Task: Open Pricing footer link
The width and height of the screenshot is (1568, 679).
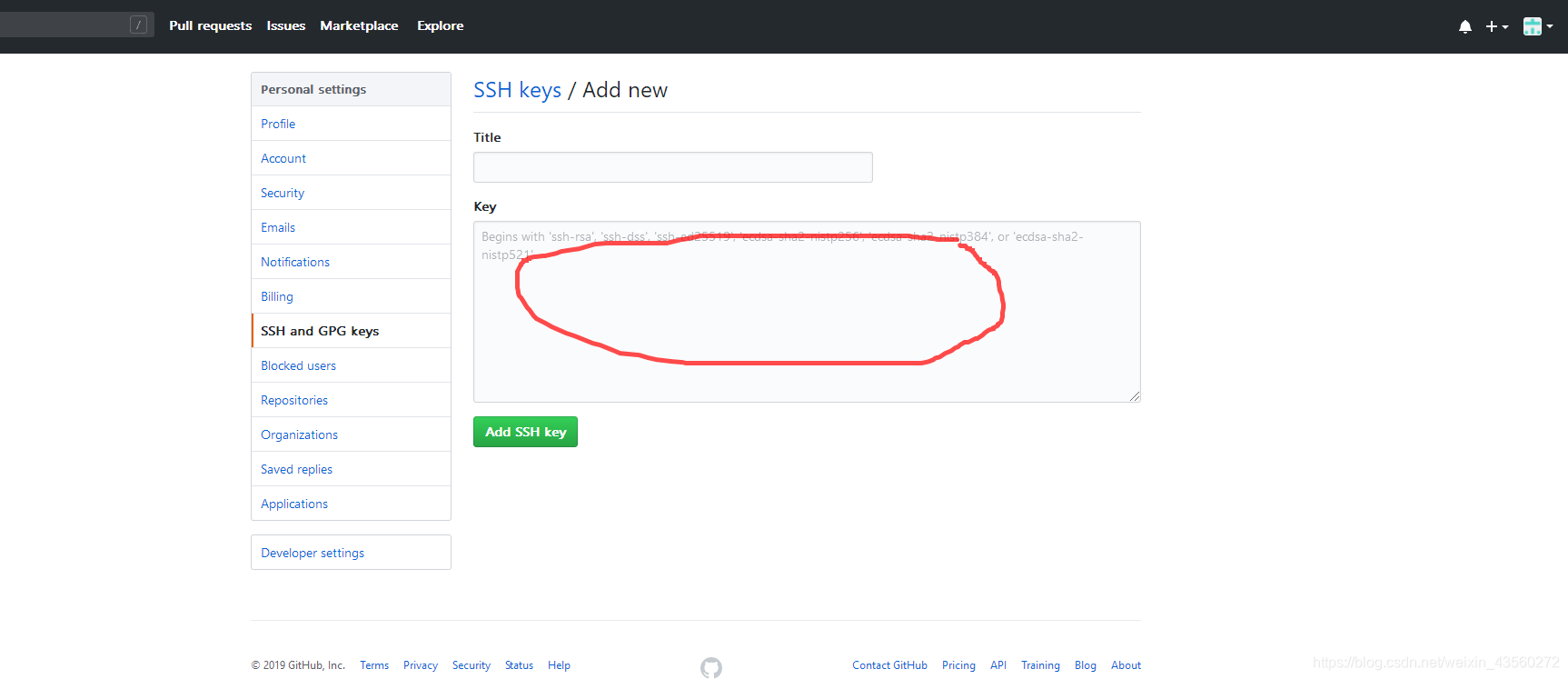Action: click(x=958, y=665)
